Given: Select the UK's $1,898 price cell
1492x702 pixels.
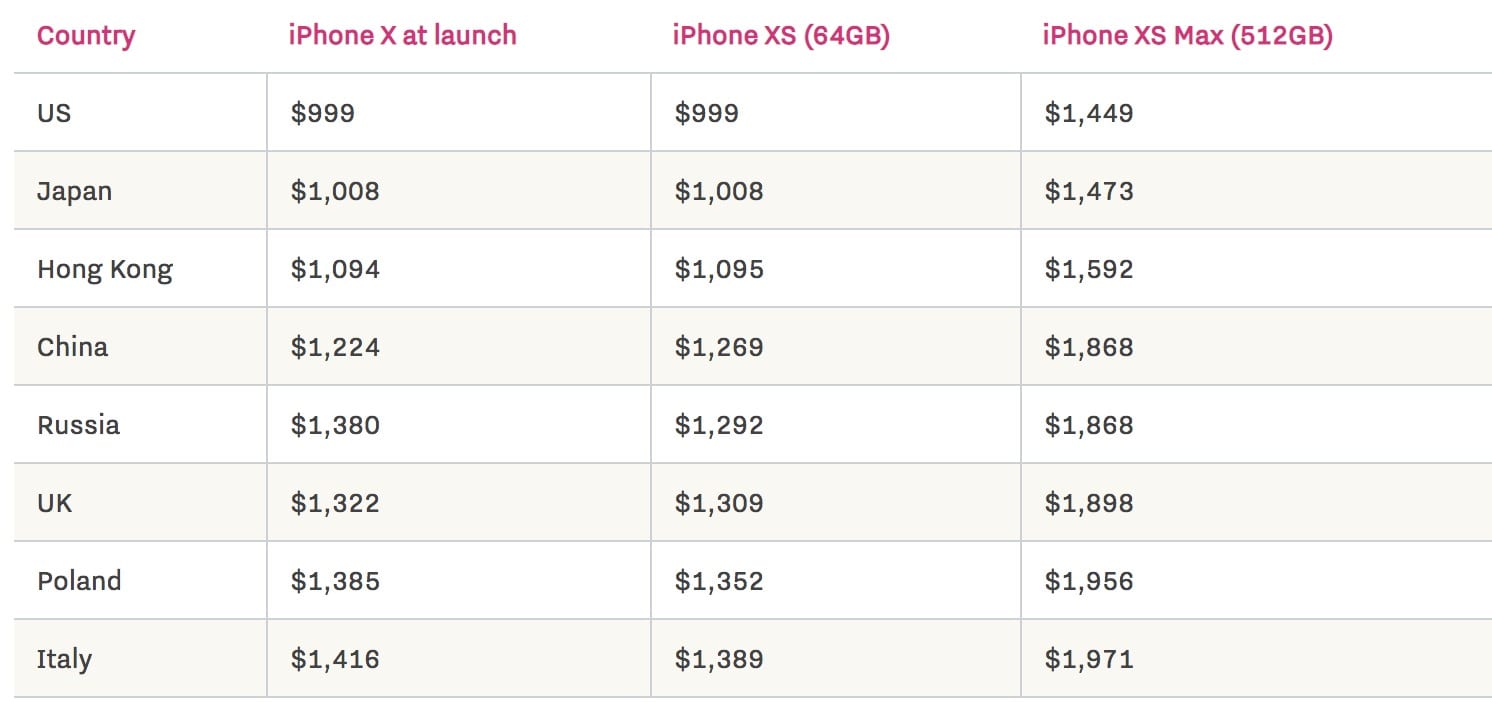Looking at the screenshot, I should (x=1089, y=503).
